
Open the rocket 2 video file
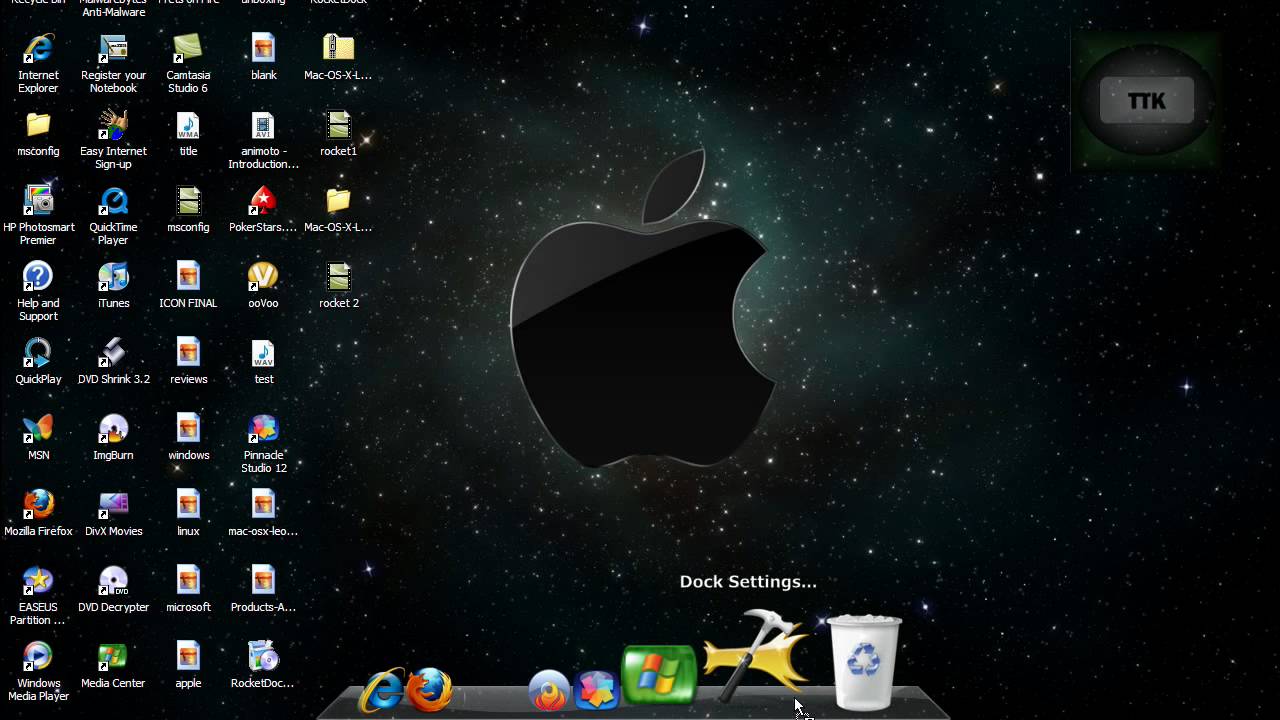tap(338, 278)
